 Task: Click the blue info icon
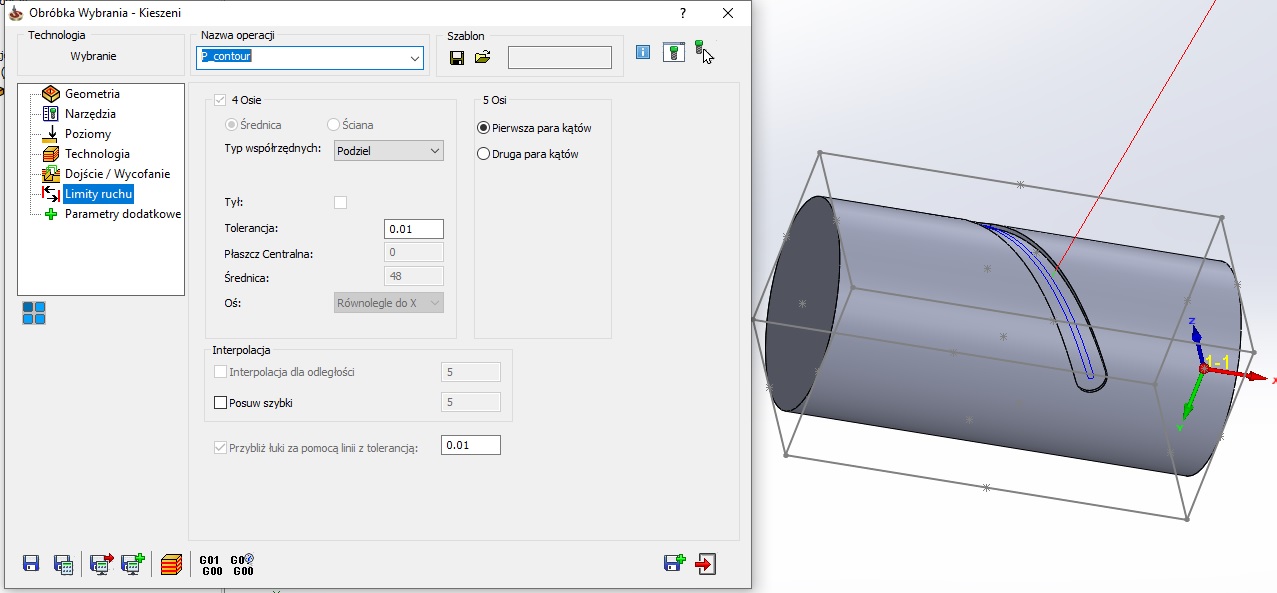(643, 53)
